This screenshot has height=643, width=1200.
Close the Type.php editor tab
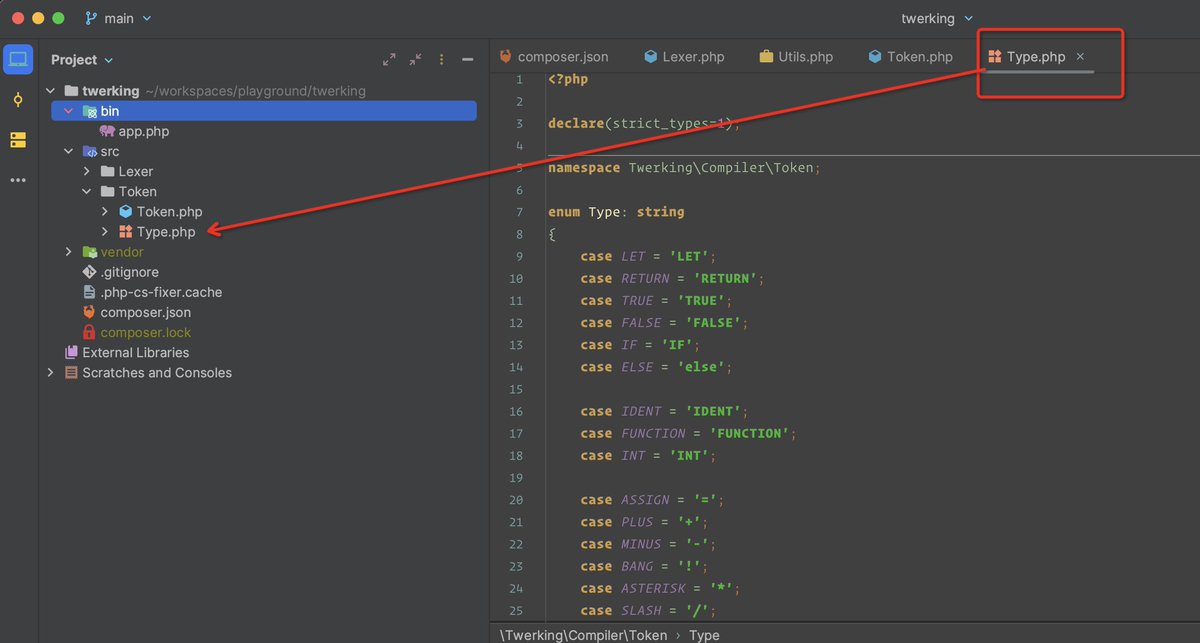pos(1080,57)
